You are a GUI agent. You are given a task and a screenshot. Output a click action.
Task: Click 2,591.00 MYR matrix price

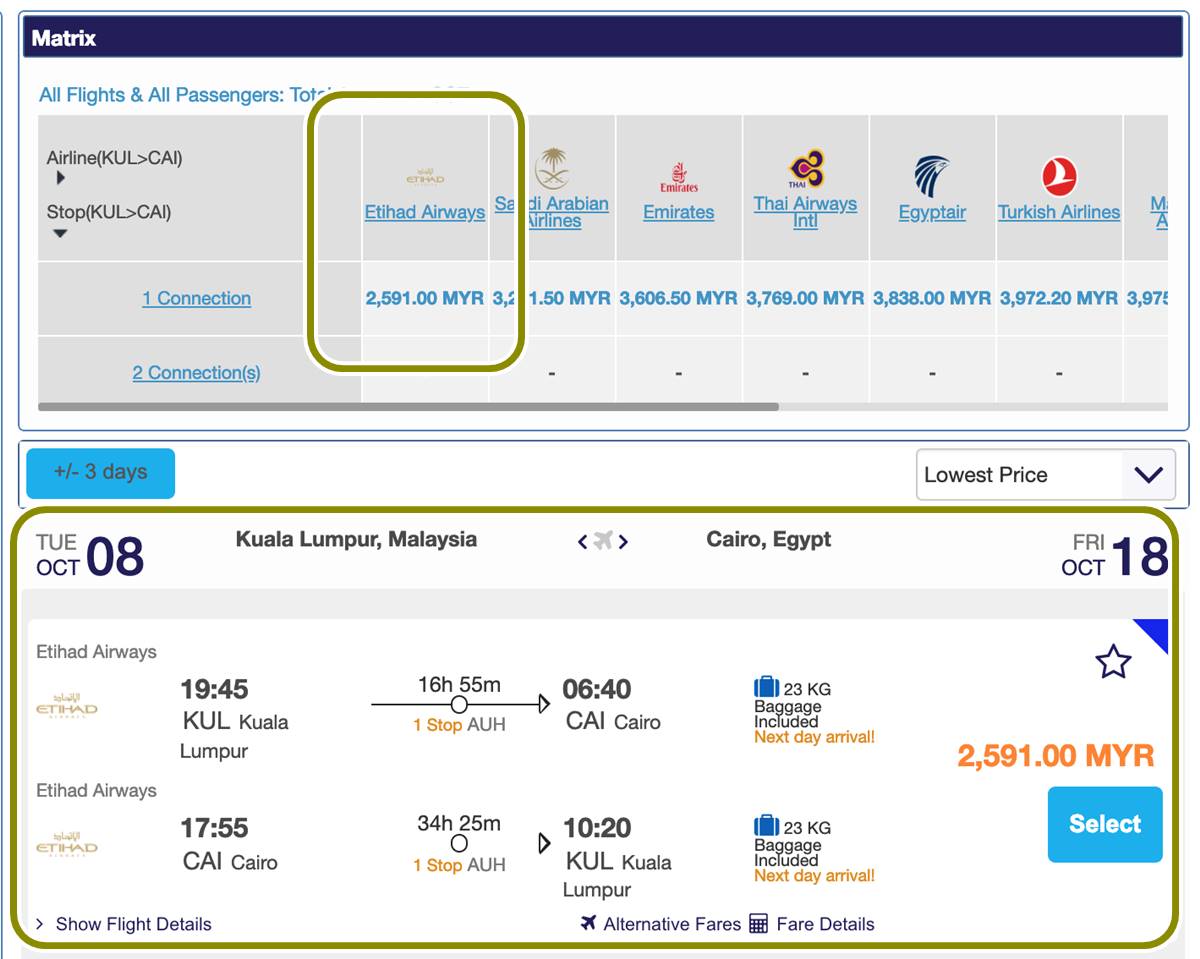click(x=425, y=298)
